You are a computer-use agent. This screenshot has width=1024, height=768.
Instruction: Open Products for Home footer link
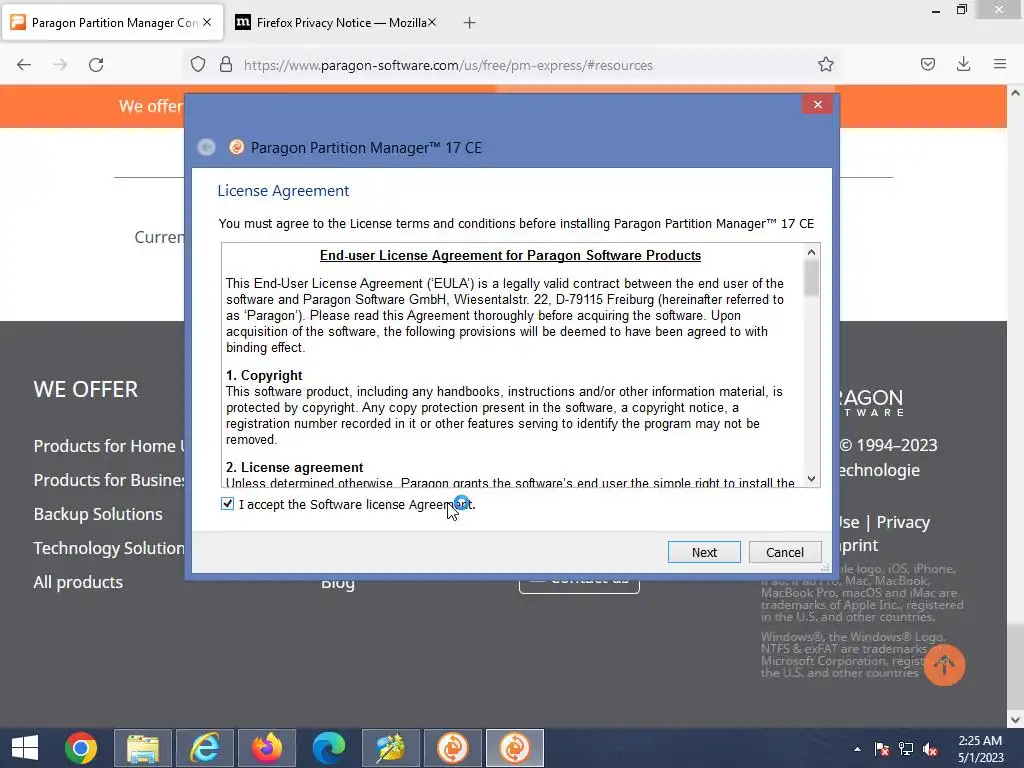(x=109, y=446)
